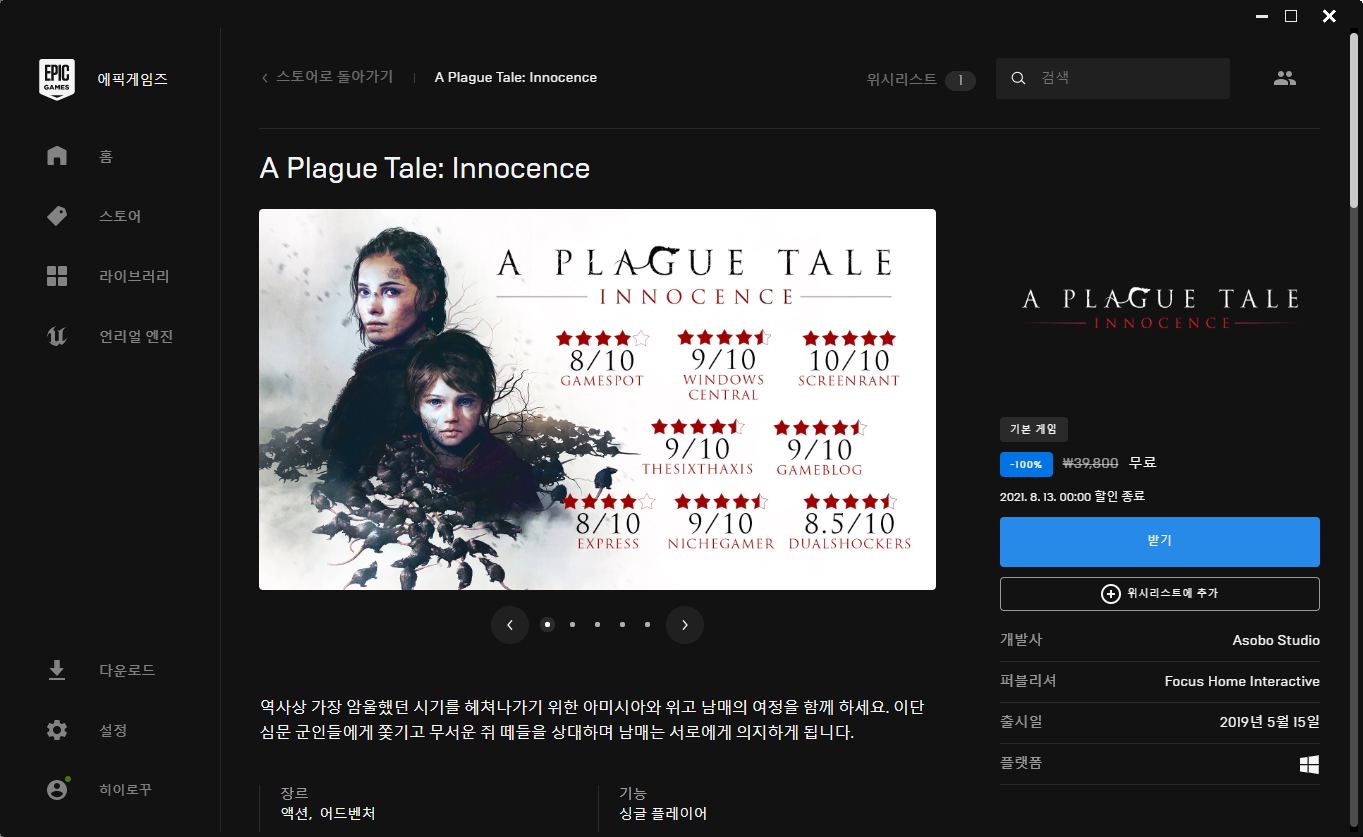Click the search magnifier icon
The image size is (1363, 837).
pyautogui.click(x=1018, y=78)
